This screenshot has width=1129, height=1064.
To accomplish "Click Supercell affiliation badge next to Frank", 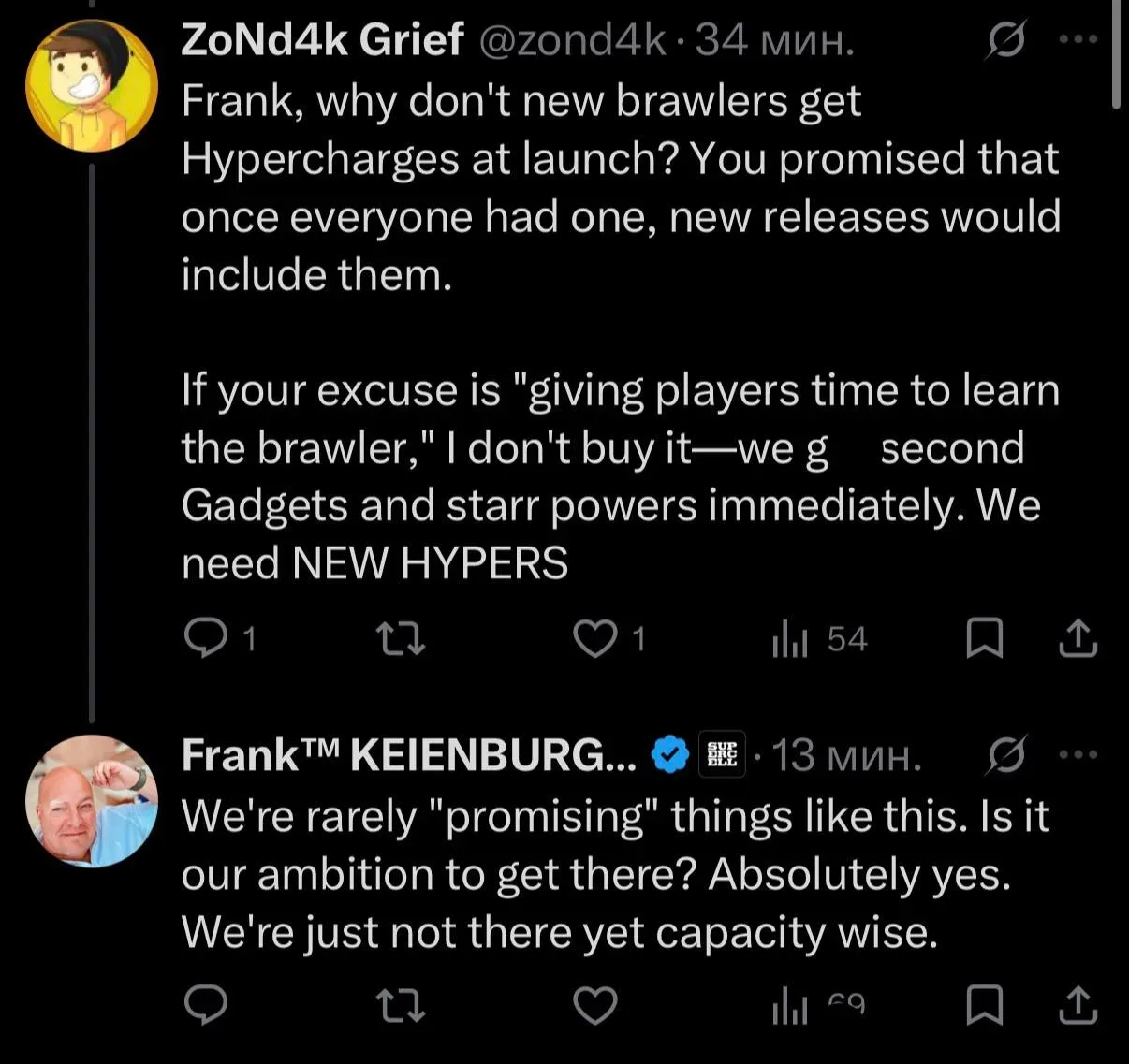I will (x=724, y=754).
